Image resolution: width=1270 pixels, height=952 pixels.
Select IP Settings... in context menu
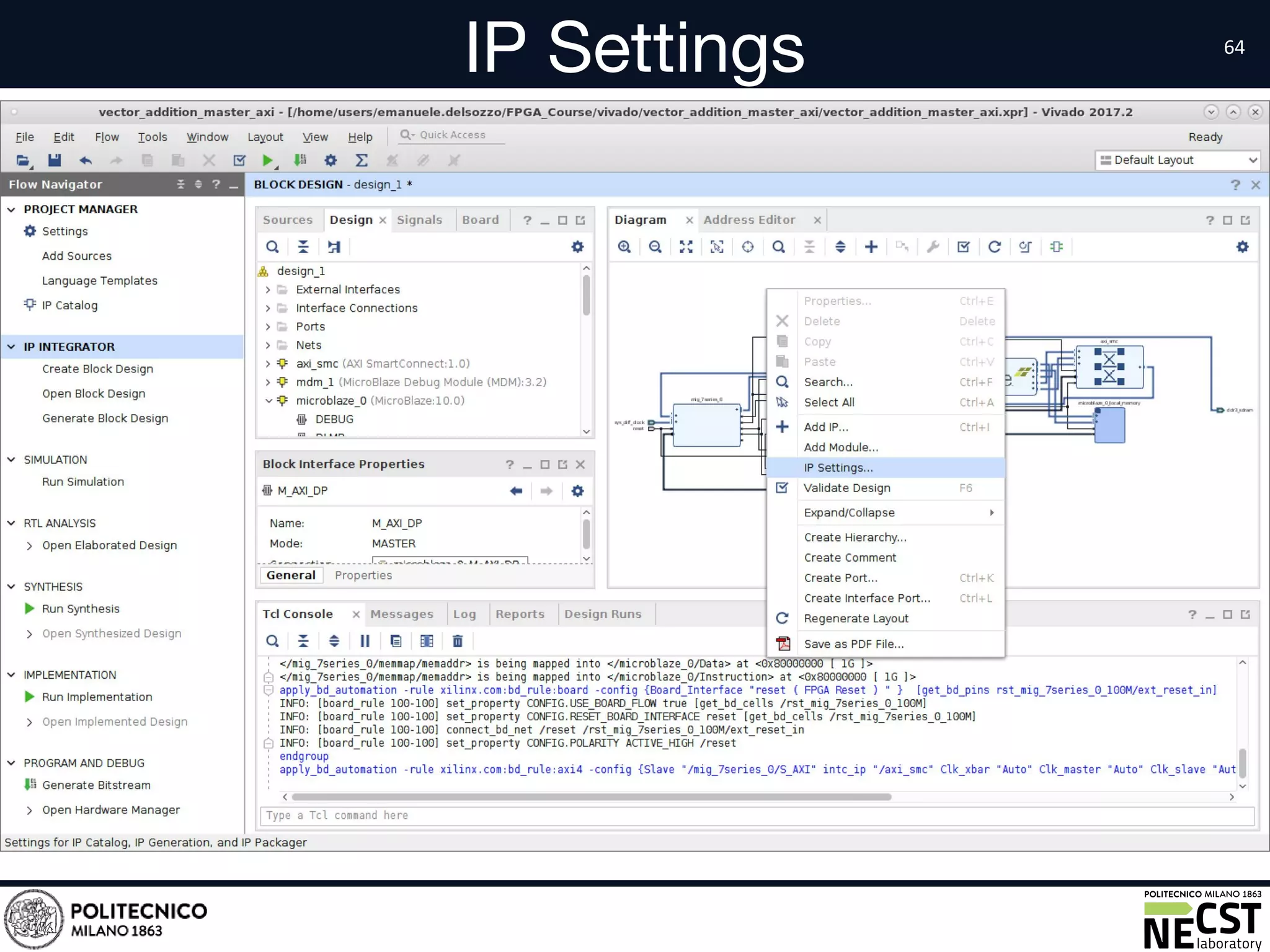point(886,468)
